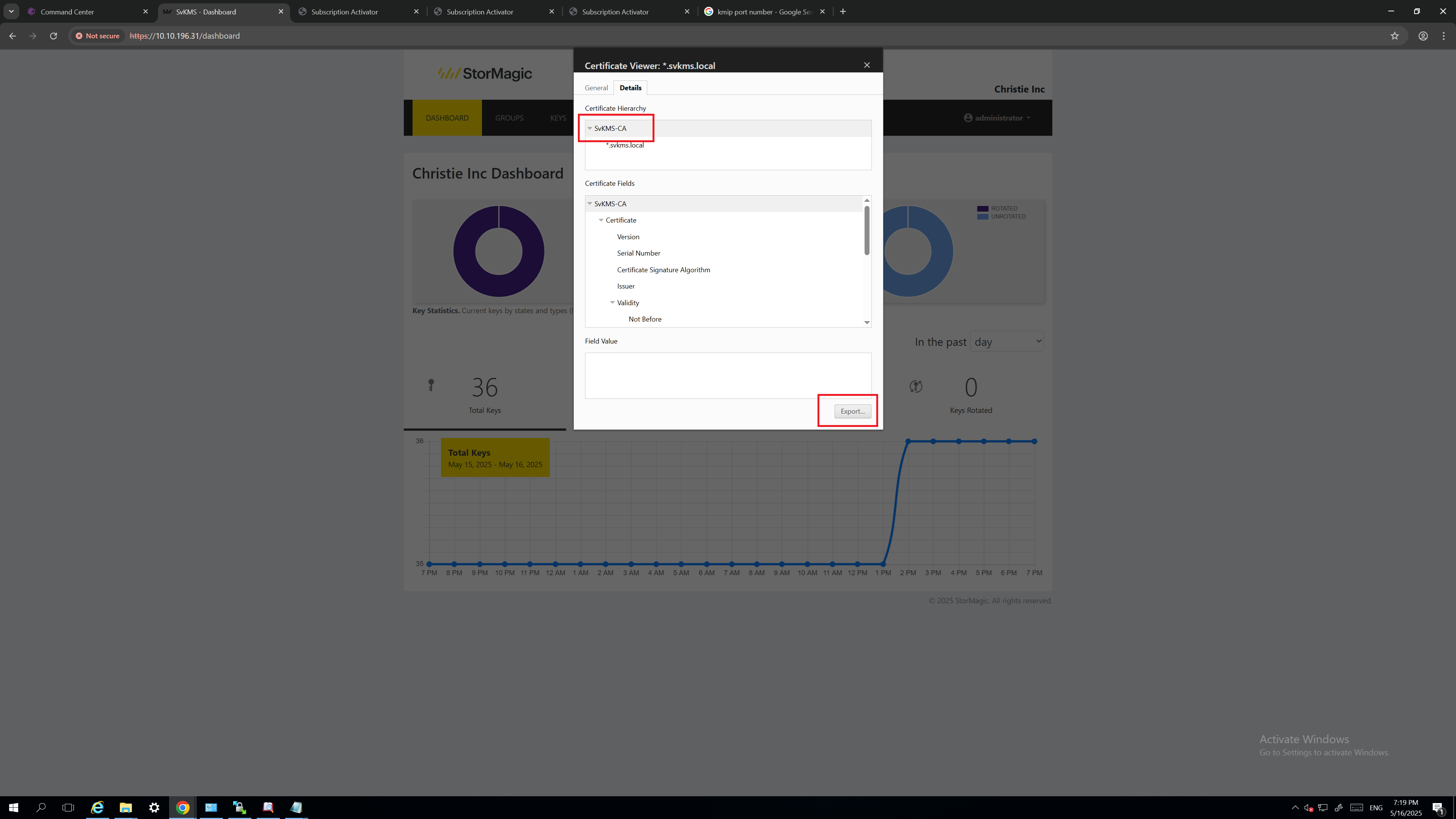Click scroll down arrow in Certificate Fields

tap(866, 322)
